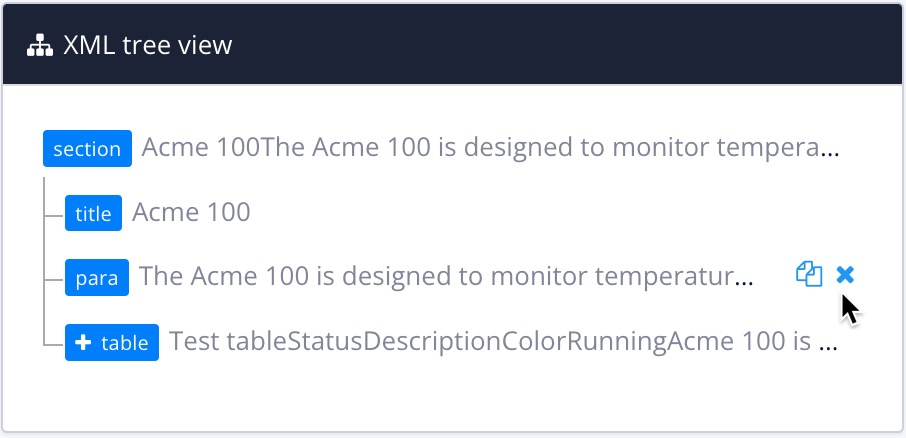906x438 pixels.
Task: Click the ellipsis ending the para row
Action: point(744,281)
